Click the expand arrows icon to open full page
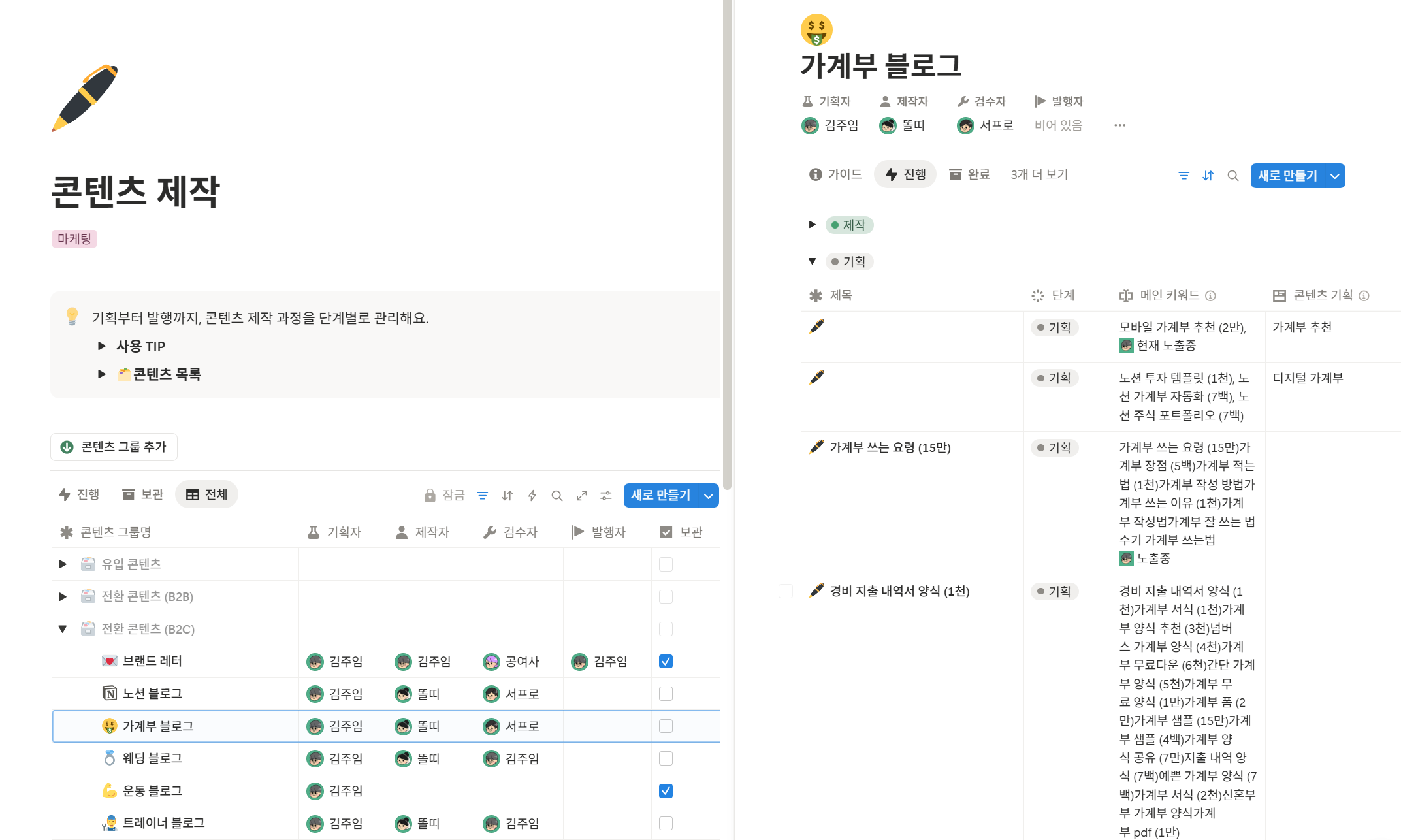The width and height of the screenshot is (1401, 840). [x=581, y=496]
